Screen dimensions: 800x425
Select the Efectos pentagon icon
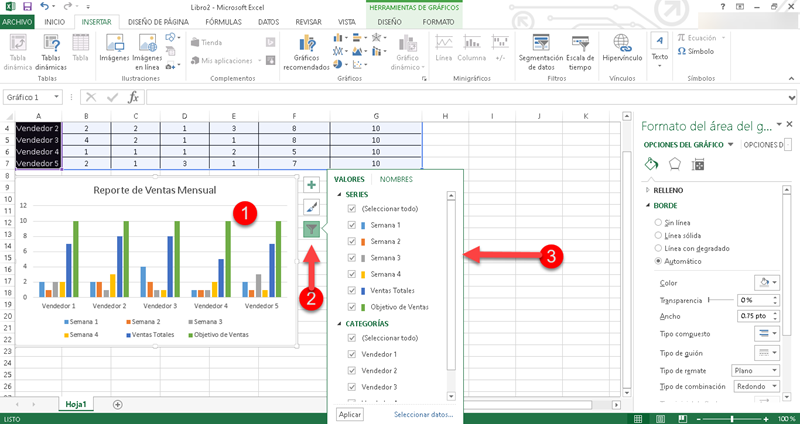675,164
